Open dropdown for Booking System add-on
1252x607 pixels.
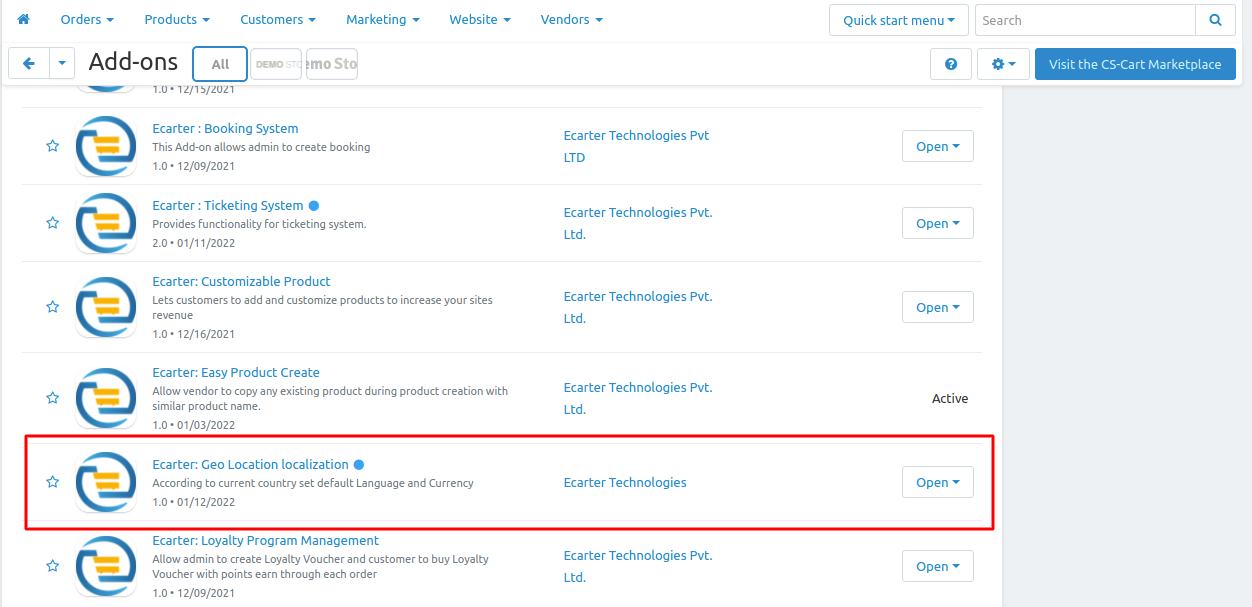click(937, 146)
